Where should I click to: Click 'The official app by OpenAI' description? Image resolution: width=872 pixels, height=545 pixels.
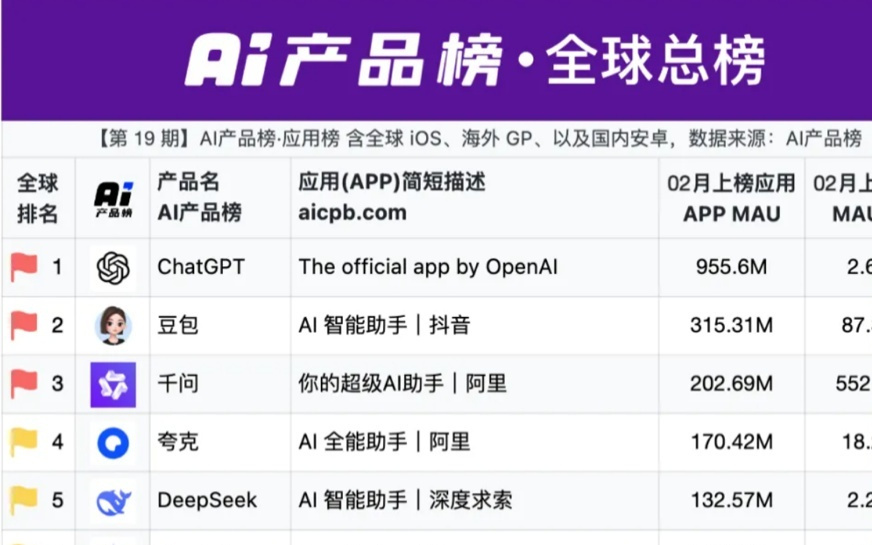point(428,267)
